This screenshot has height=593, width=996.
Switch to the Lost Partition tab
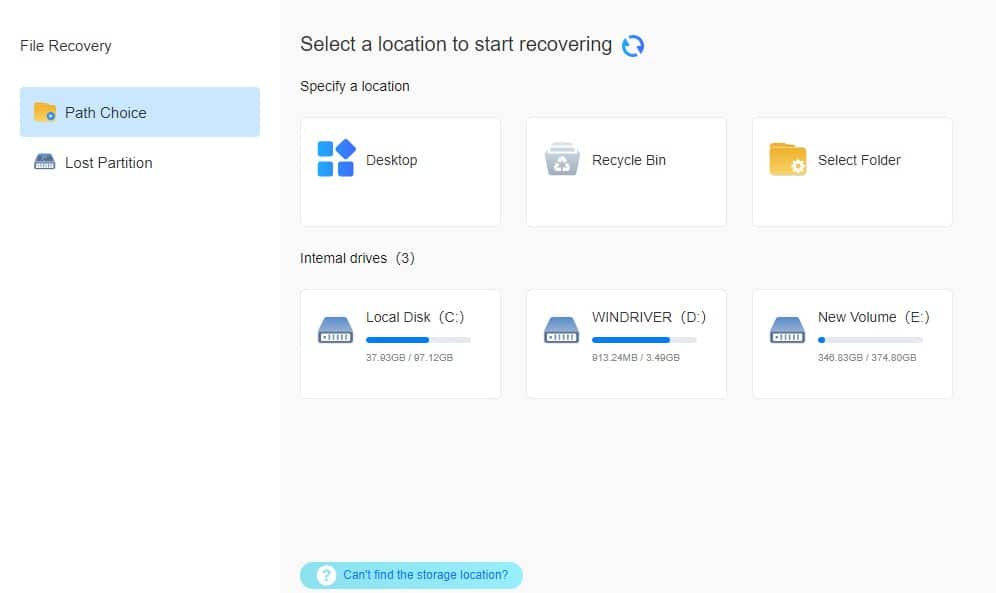108,162
